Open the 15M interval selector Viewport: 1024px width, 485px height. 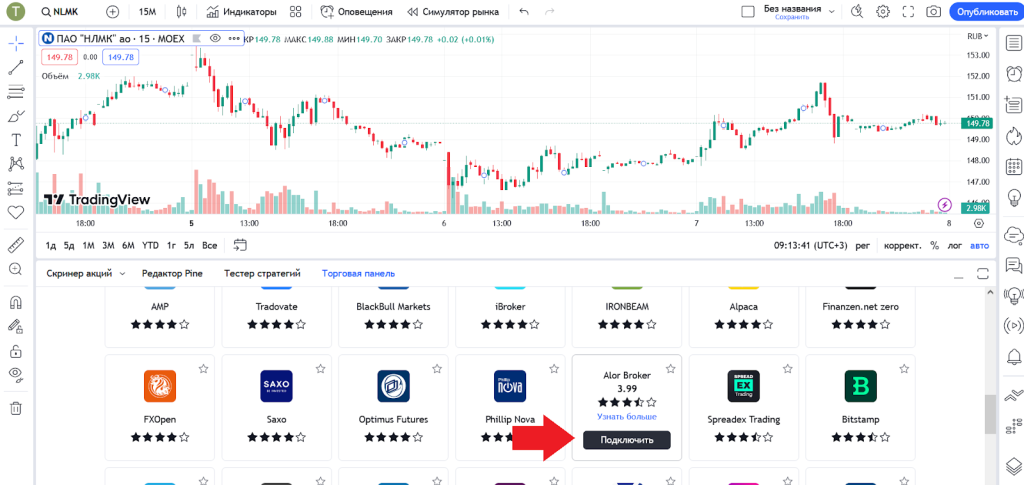147,12
